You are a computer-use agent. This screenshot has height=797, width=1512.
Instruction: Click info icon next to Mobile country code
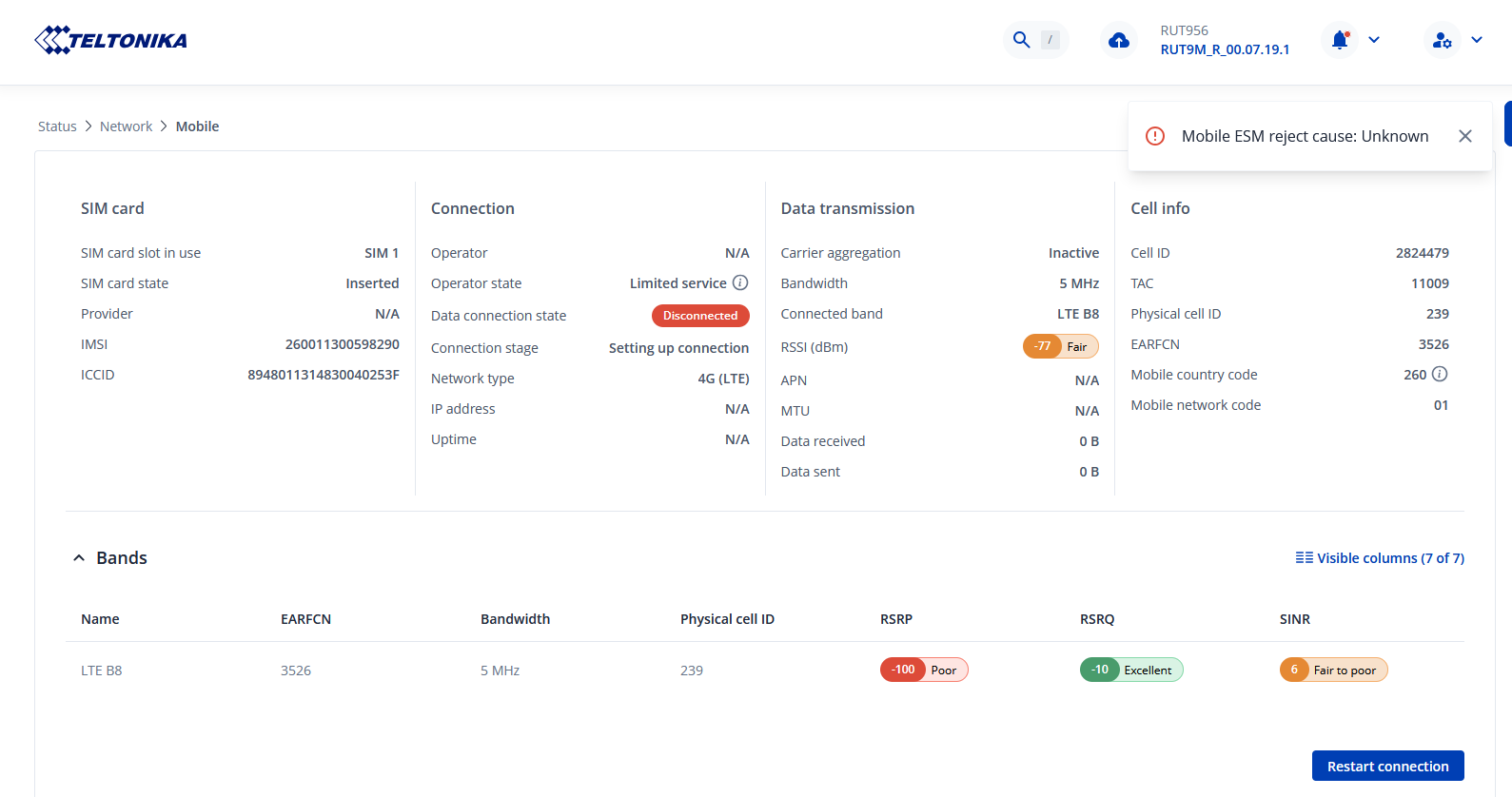1440,374
